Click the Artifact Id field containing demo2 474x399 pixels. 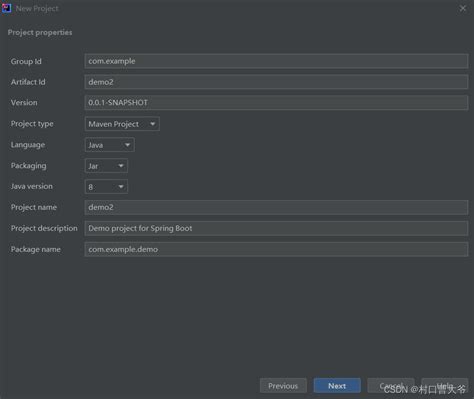click(276, 82)
